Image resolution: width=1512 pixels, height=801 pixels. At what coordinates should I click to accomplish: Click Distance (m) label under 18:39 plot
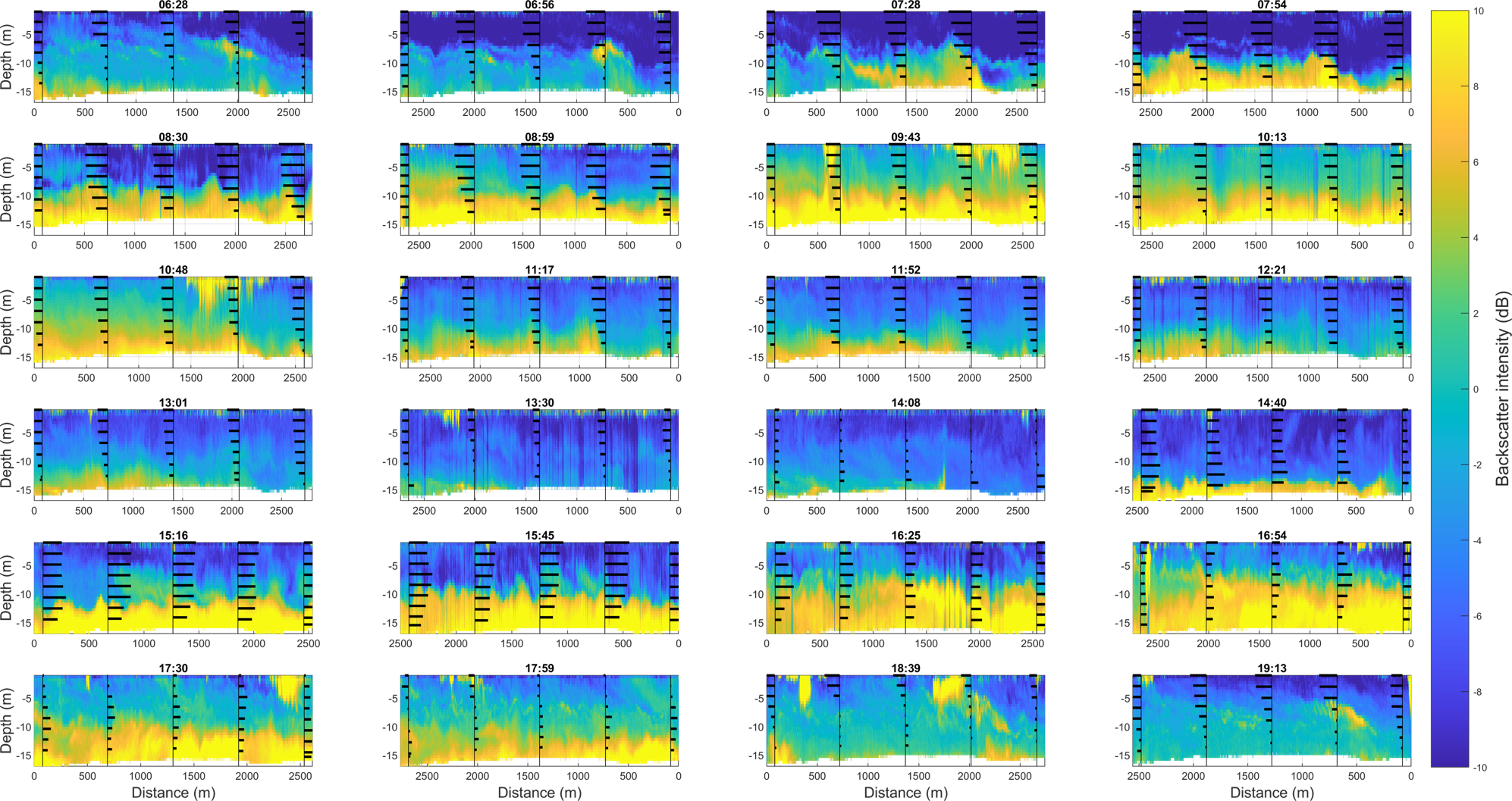(905, 793)
